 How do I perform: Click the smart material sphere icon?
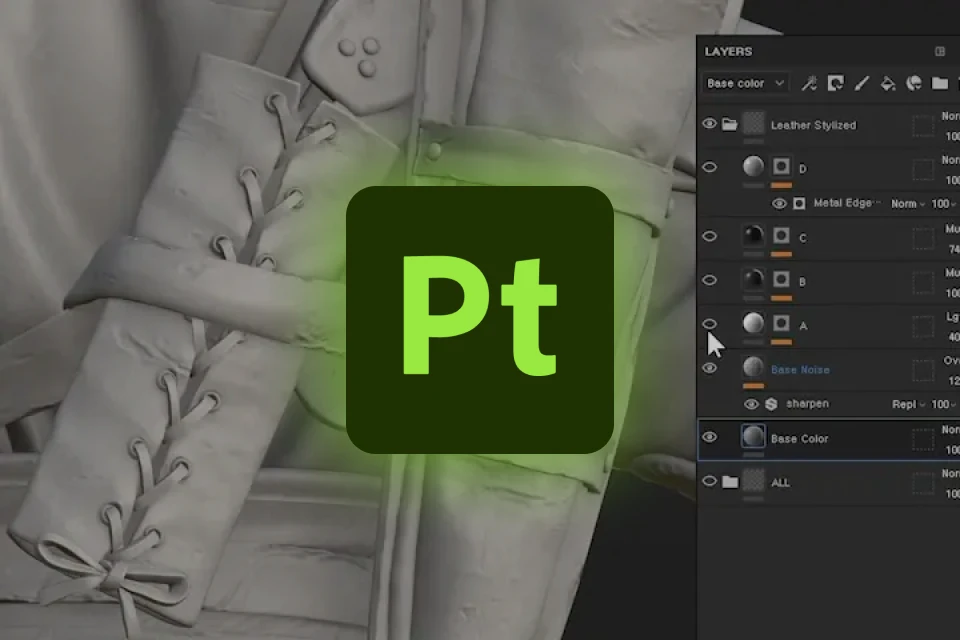click(913, 83)
